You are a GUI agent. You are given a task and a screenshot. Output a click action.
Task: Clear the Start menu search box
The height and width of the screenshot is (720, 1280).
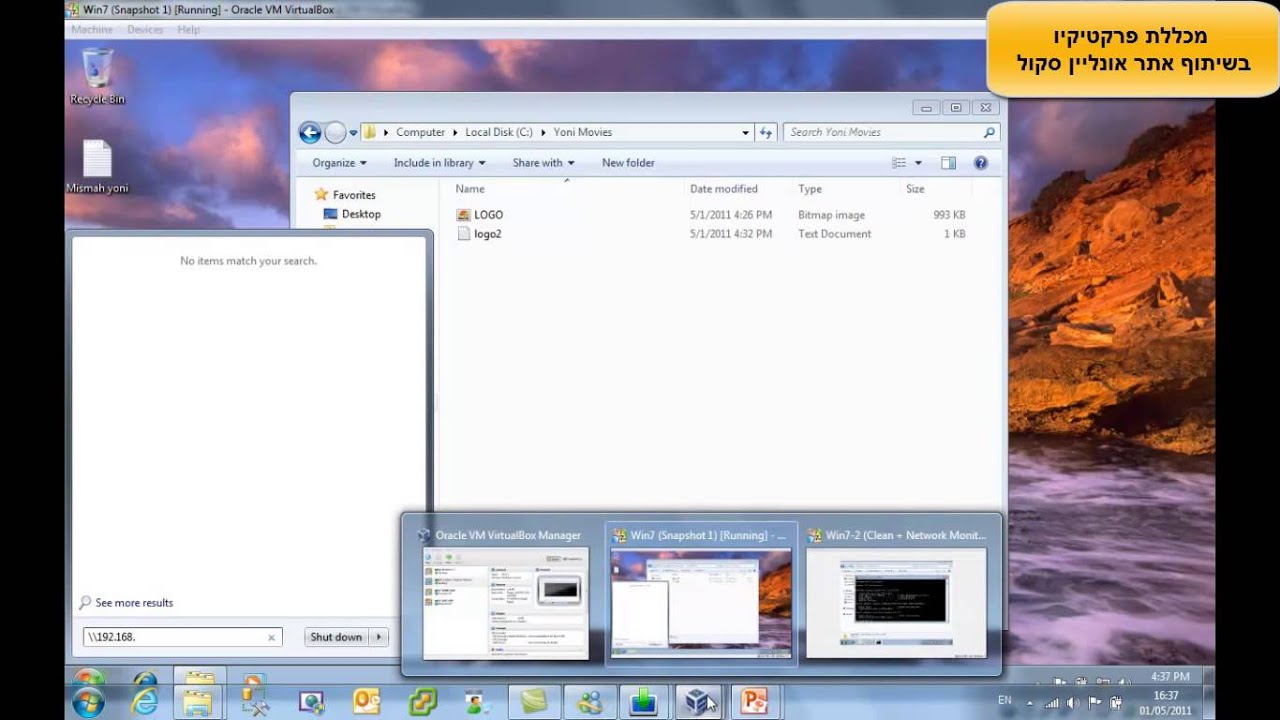tap(271, 637)
